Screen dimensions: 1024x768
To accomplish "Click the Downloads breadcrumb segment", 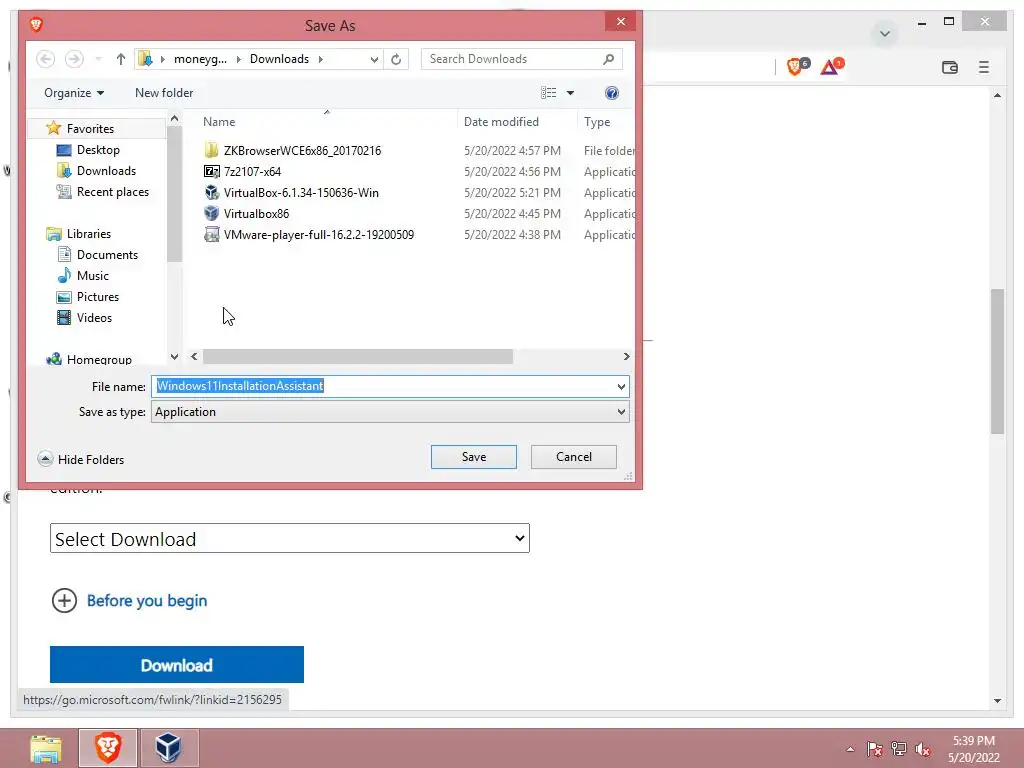I will 279,59.
